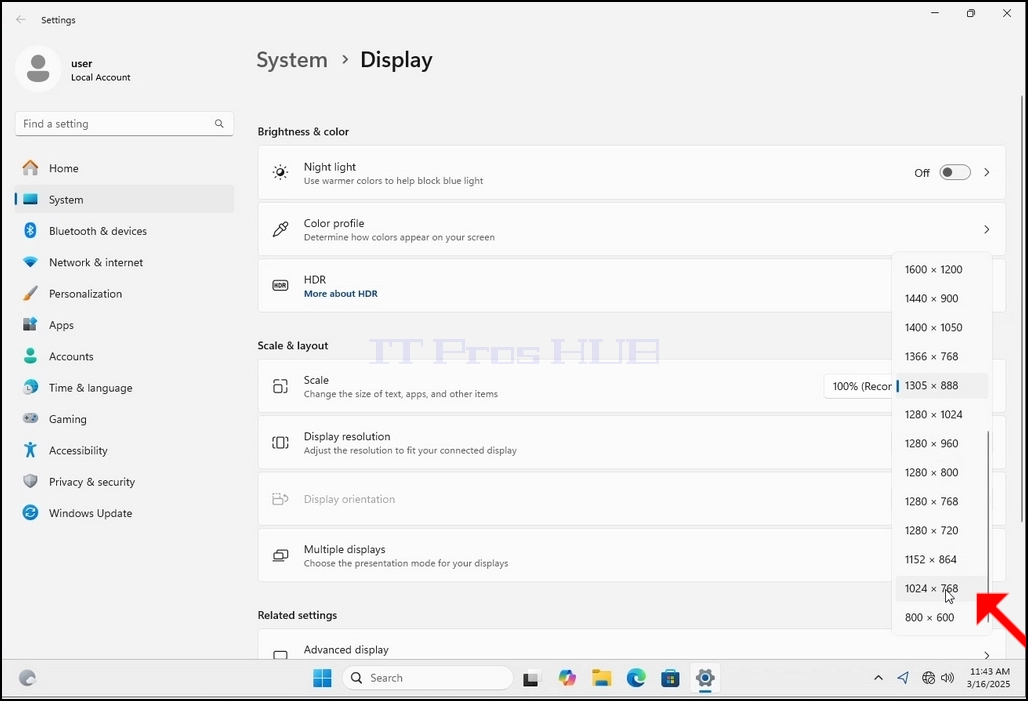
Task: Open Home in the sidebar
Action: (124, 169)
